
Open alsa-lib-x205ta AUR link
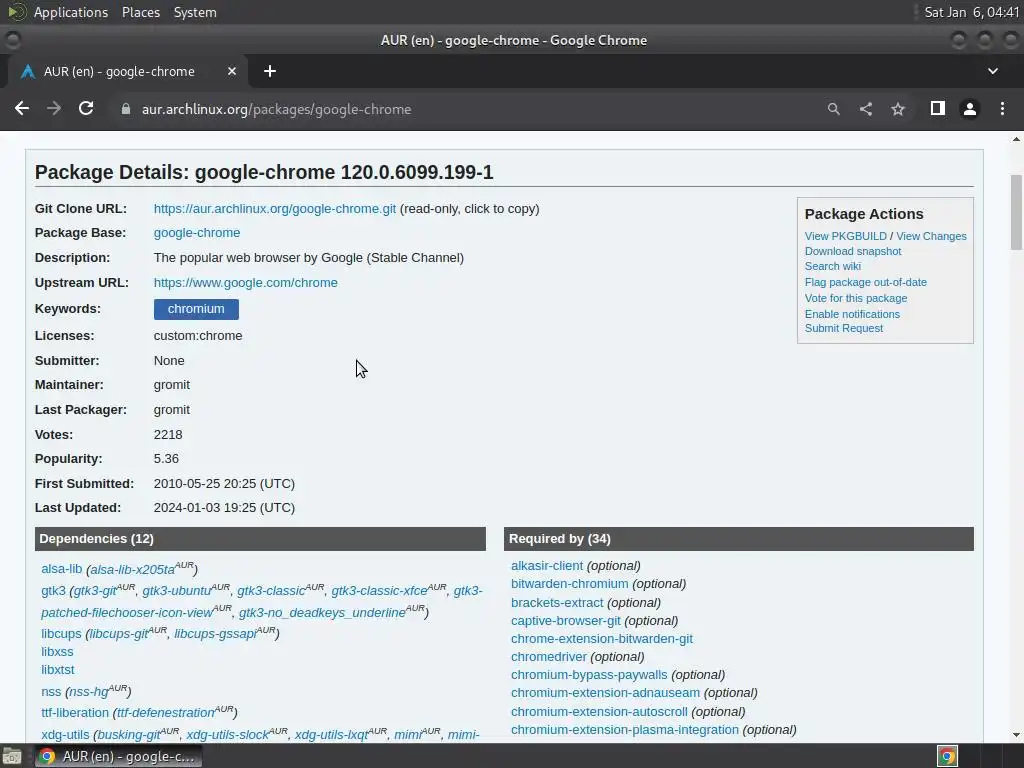click(132, 569)
